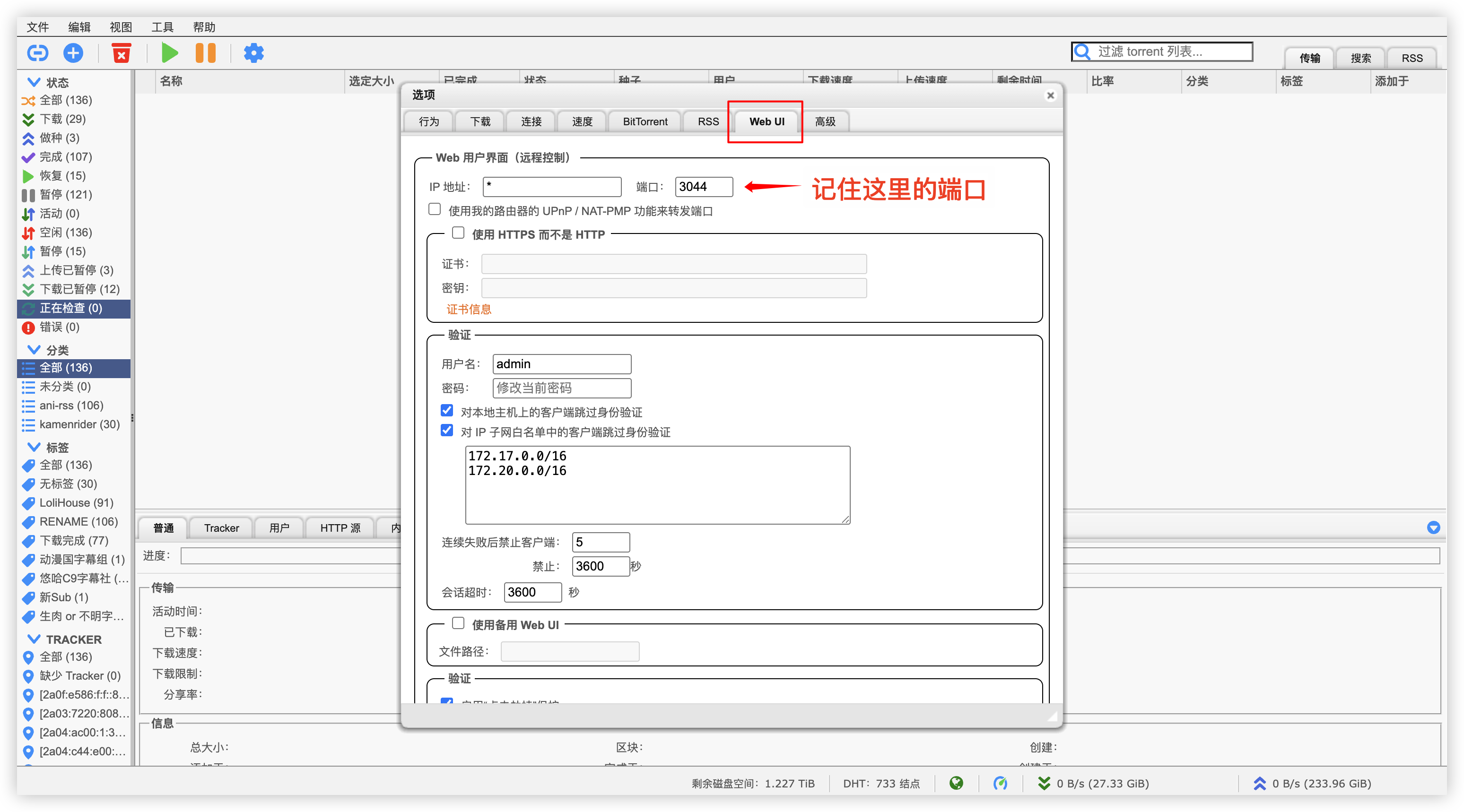Screen dimensions: 1464x812
Task: Collapse the TRACKER filter section
Action: click(34, 639)
